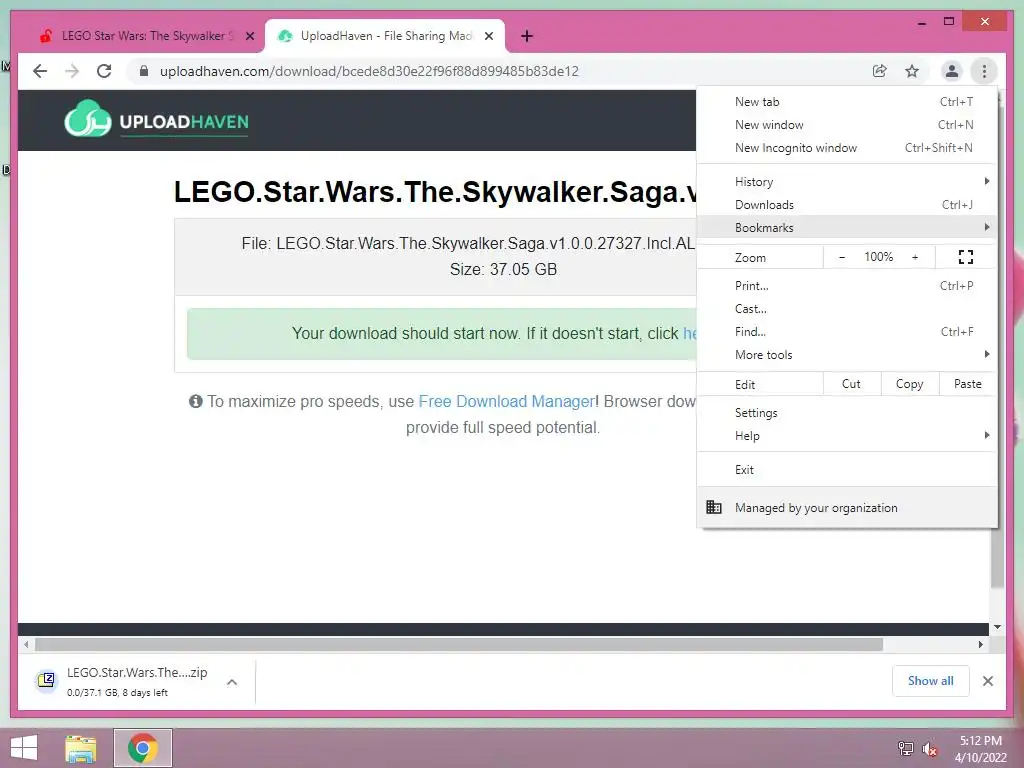
Task: Open File Explorer from taskbar
Action: tap(80, 748)
